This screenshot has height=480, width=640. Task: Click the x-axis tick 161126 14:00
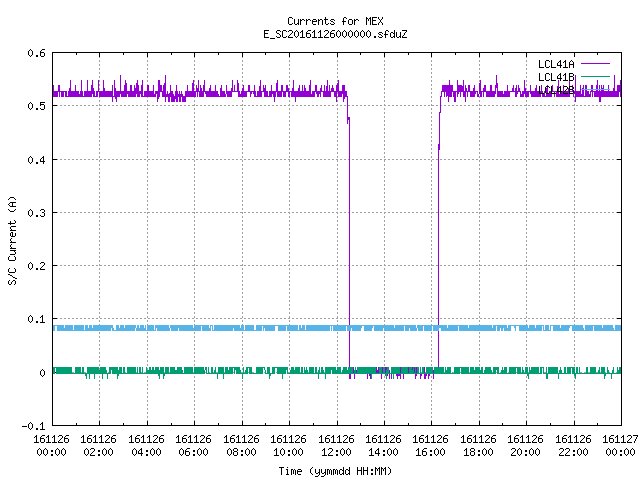[383, 446]
